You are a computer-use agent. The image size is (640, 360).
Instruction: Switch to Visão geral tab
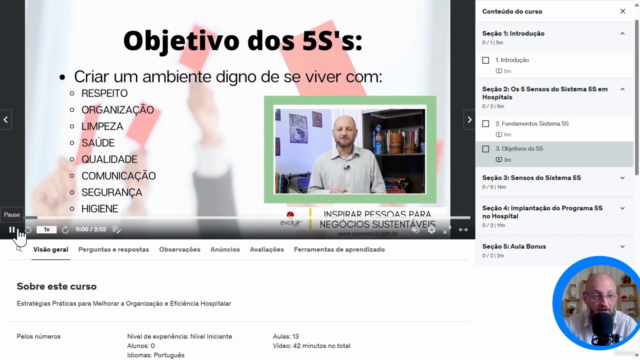click(x=51, y=249)
